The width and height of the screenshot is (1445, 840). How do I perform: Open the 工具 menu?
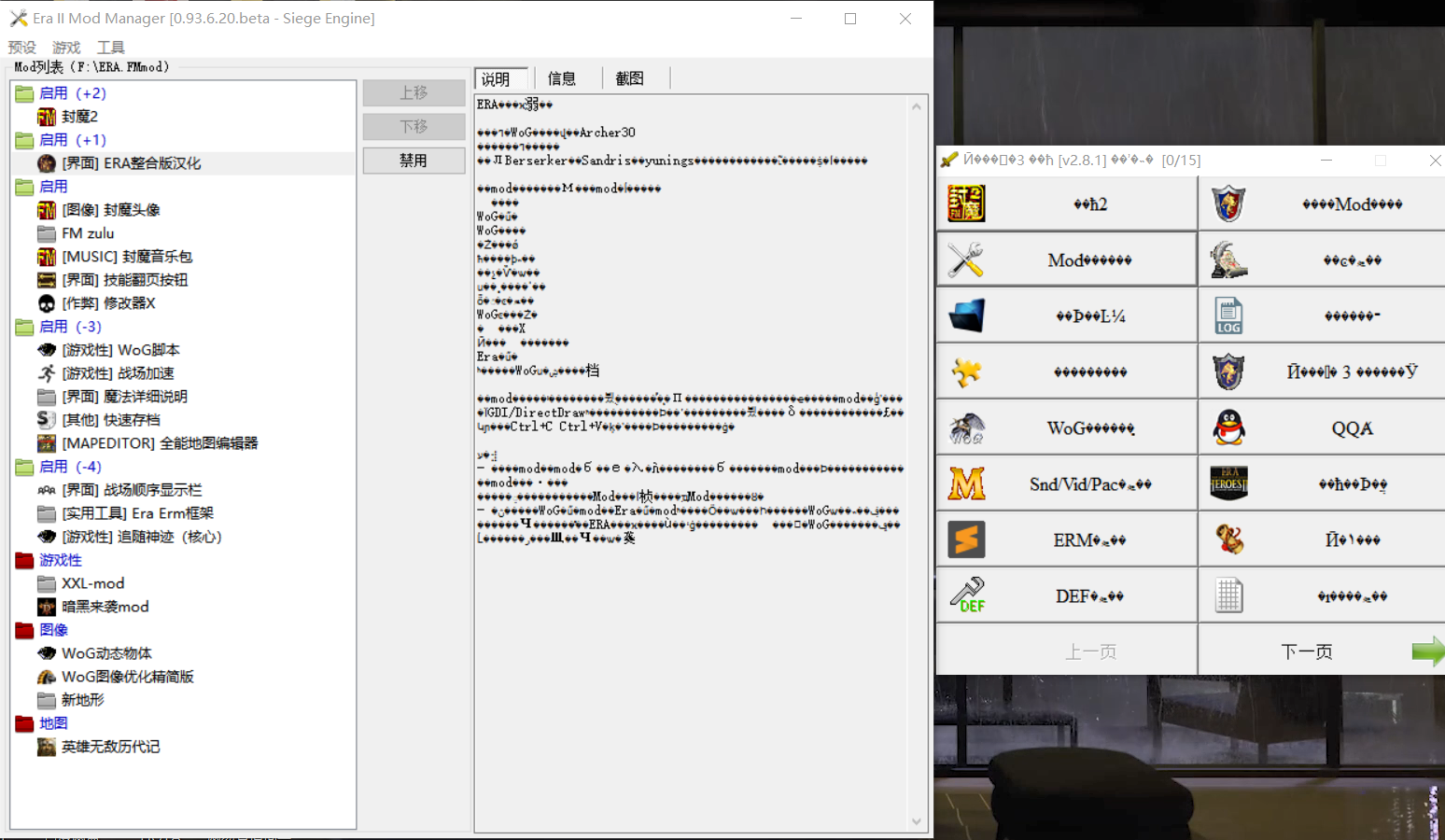[110, 47]
